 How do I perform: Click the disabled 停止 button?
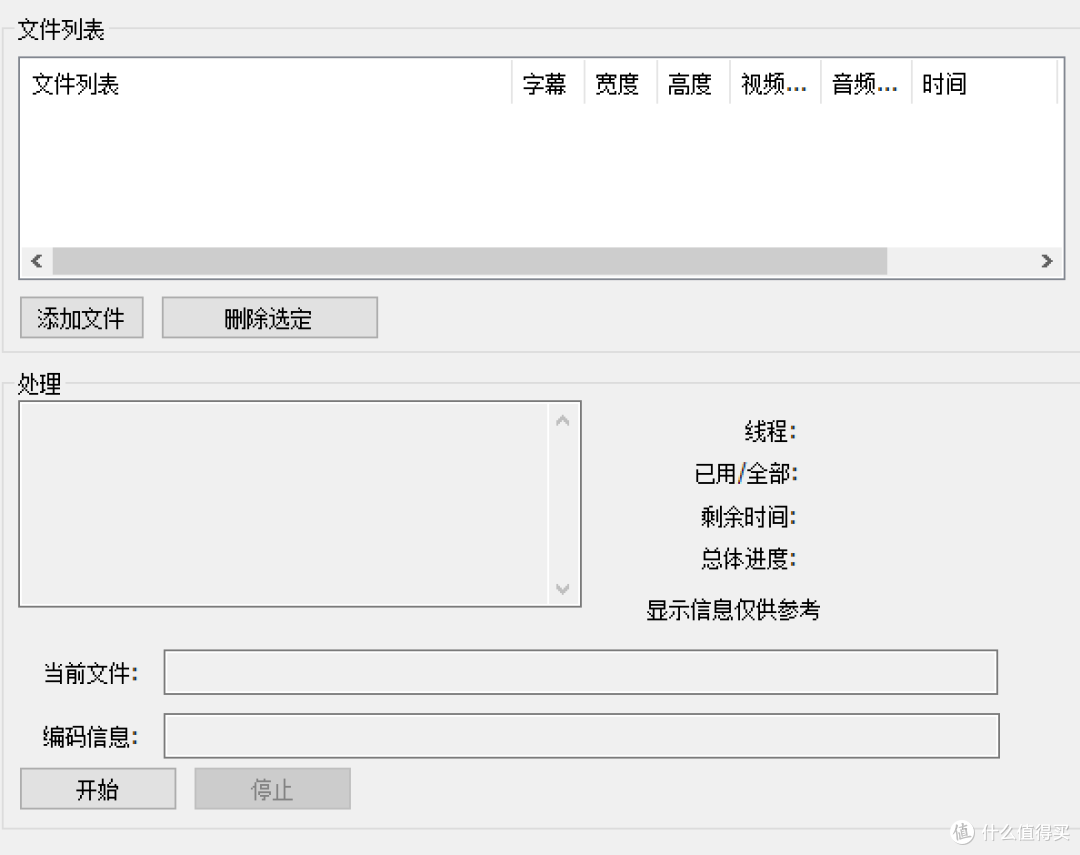273,789
